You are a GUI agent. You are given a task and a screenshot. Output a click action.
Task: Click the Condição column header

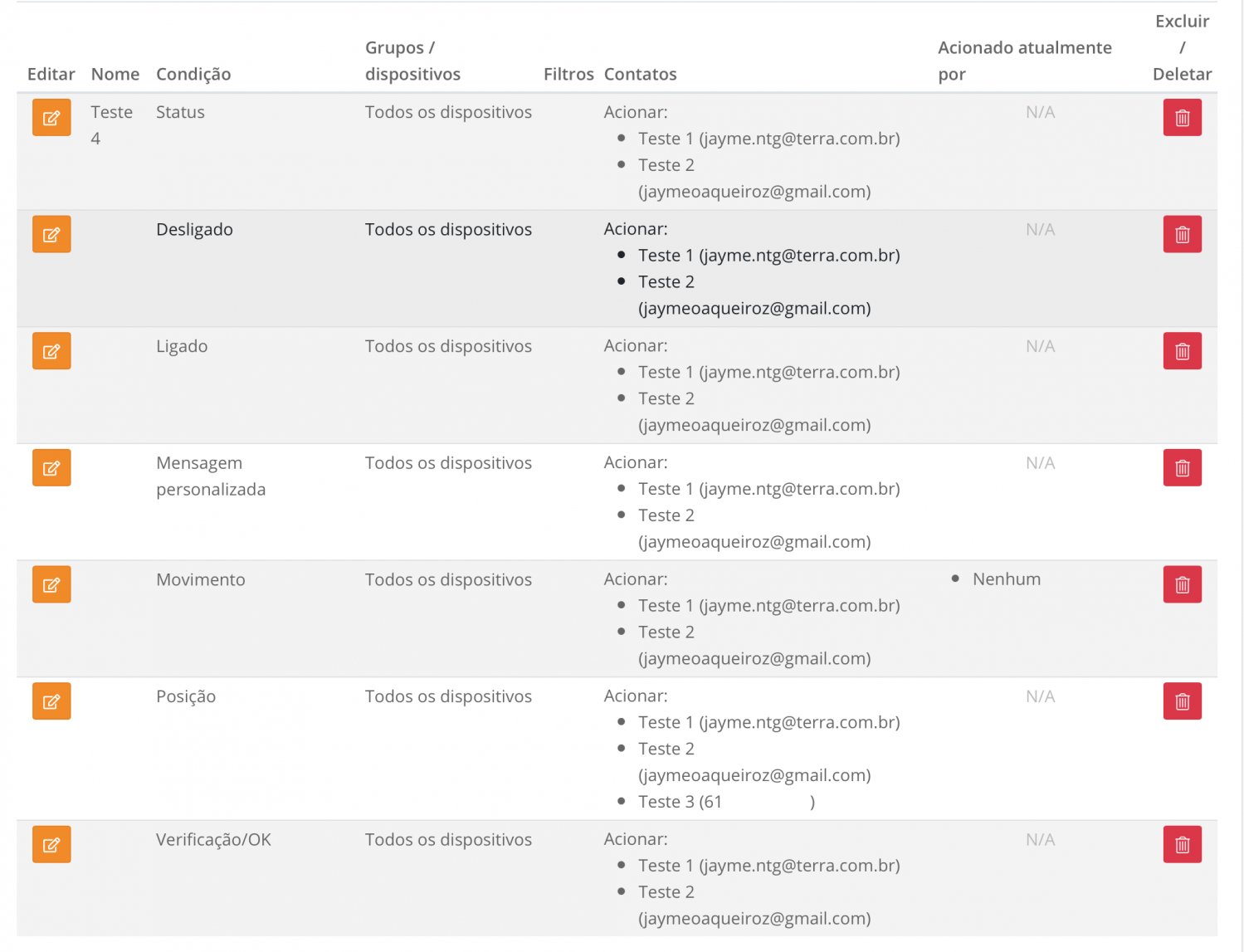click(193, 75)
